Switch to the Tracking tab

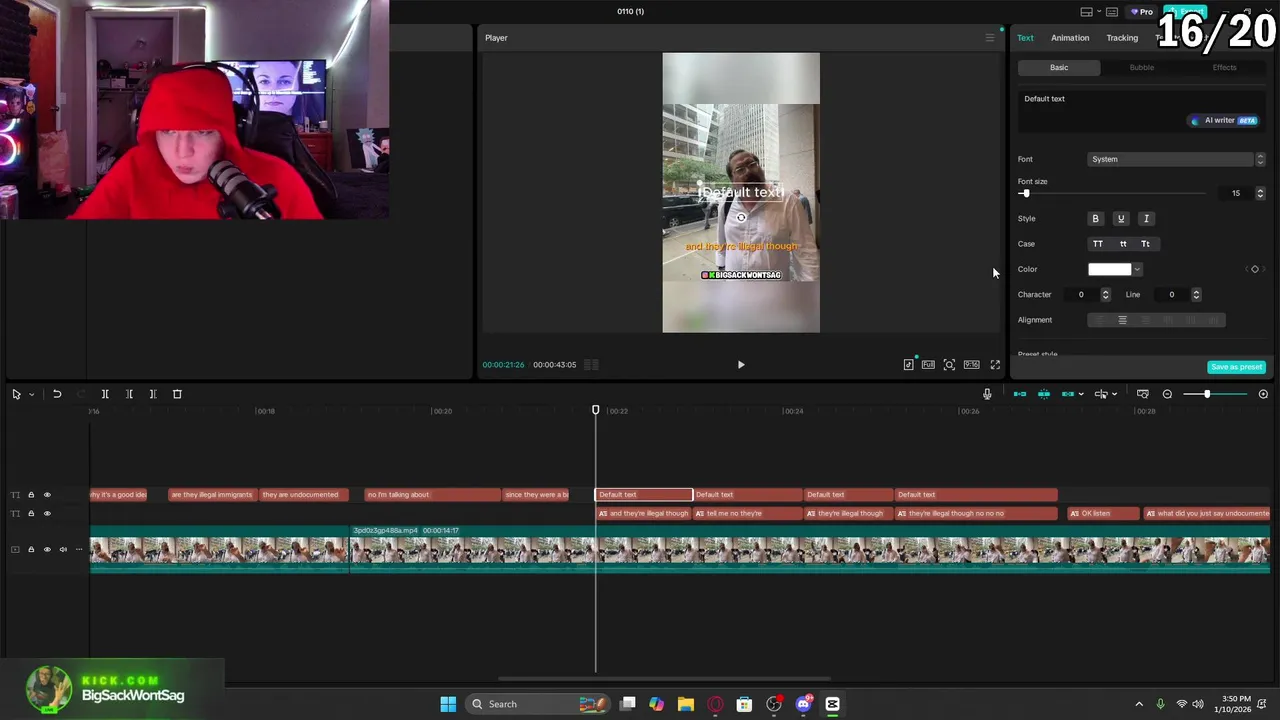click(1122, 38)
